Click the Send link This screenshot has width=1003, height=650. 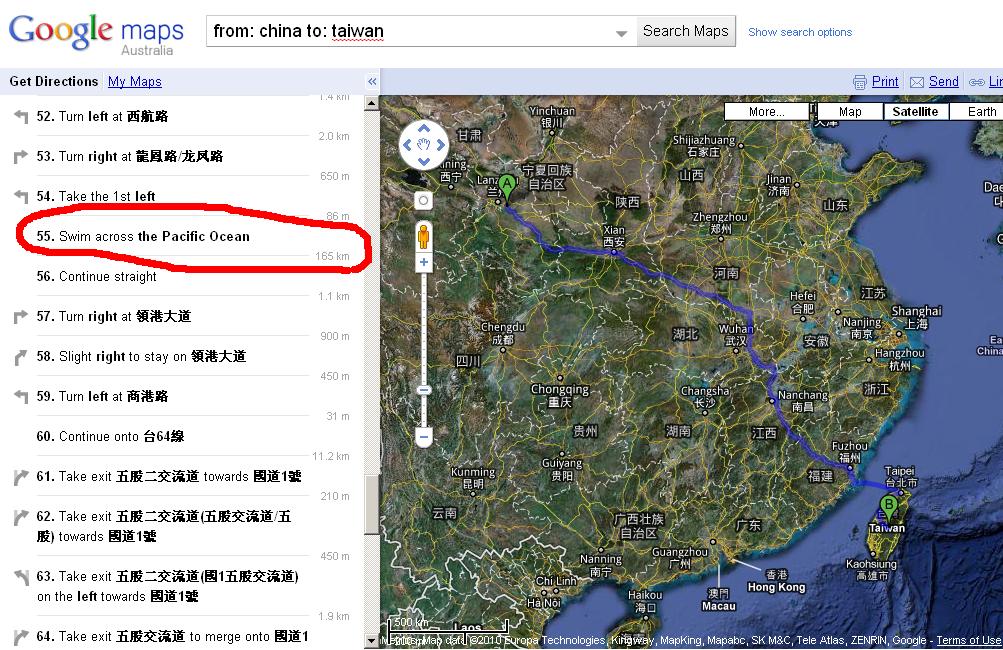(944, 81)
